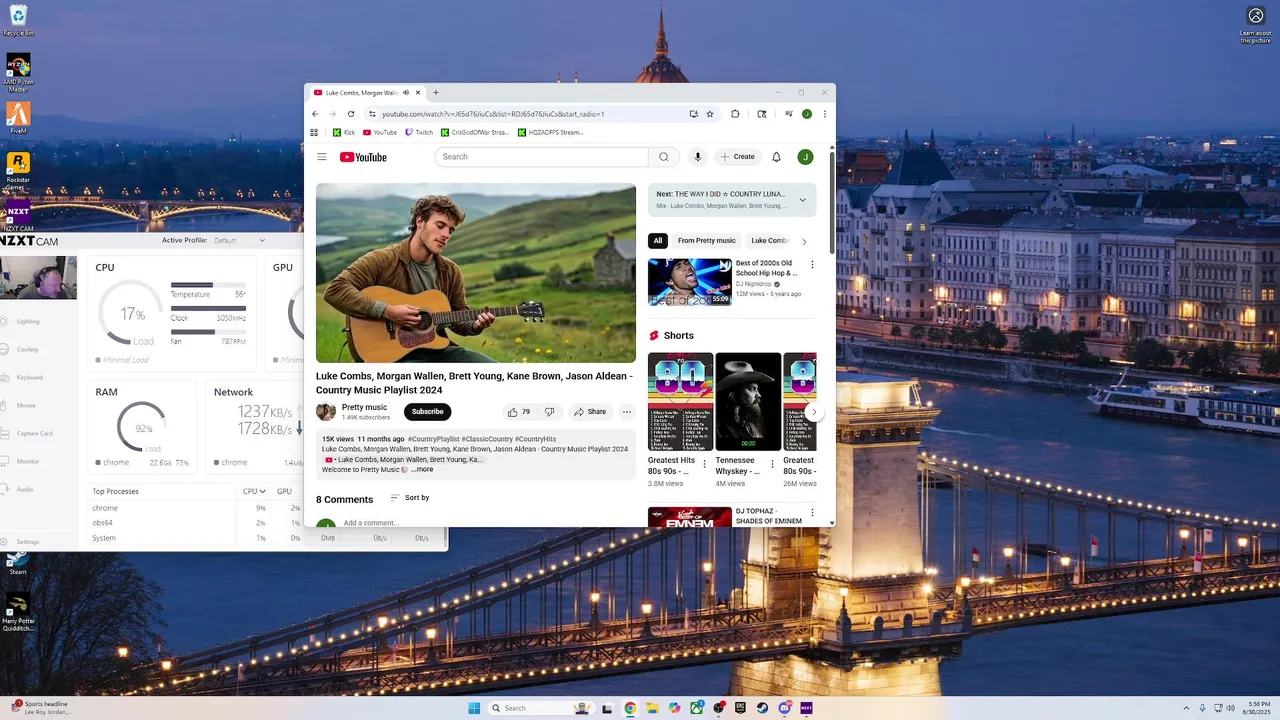Image resolution: width=1280 pixels, height=720 pixels.
Task: Click the #CountryPlaylist hashtag
Action: (x=434, y=439)
